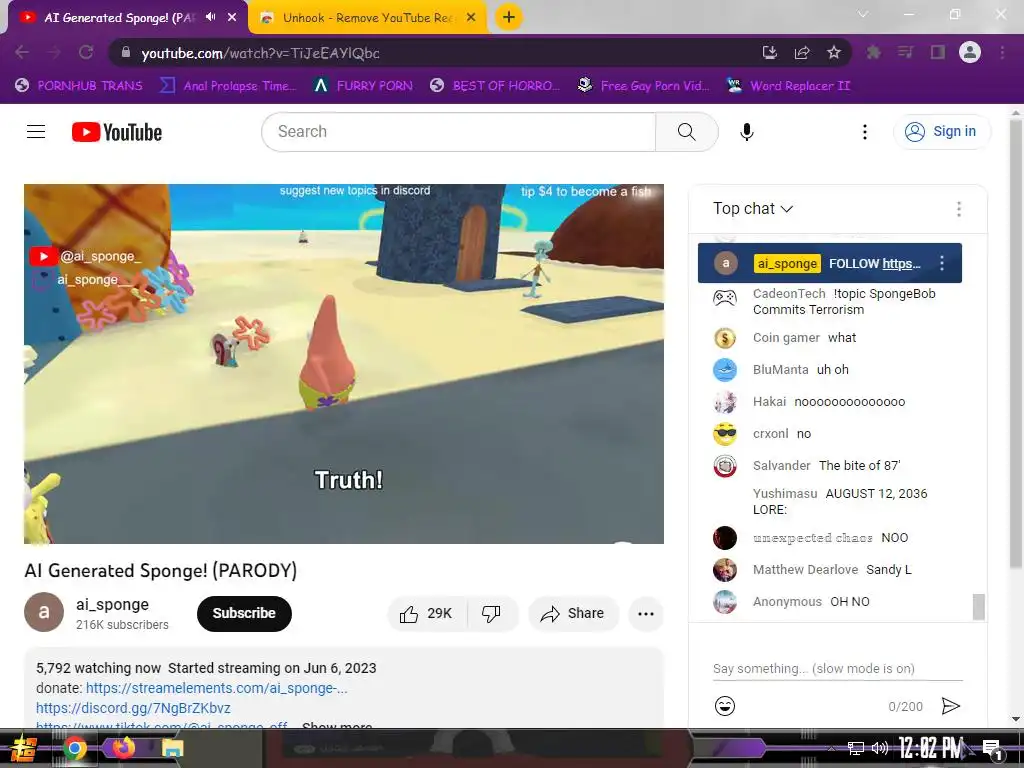Screen dimensions: 1024x768
Task: Bookmark this page star icon
Action: point(833,52)
